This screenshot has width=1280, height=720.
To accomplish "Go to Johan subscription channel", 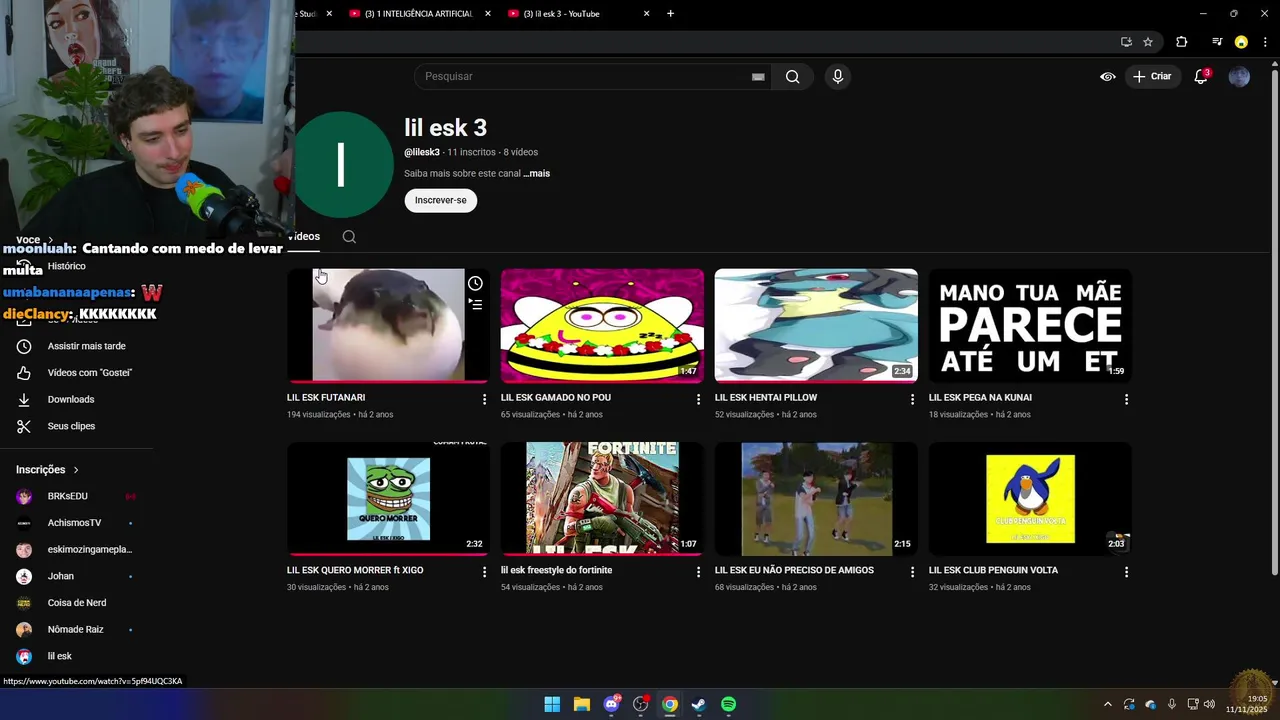I will (61, 576).
